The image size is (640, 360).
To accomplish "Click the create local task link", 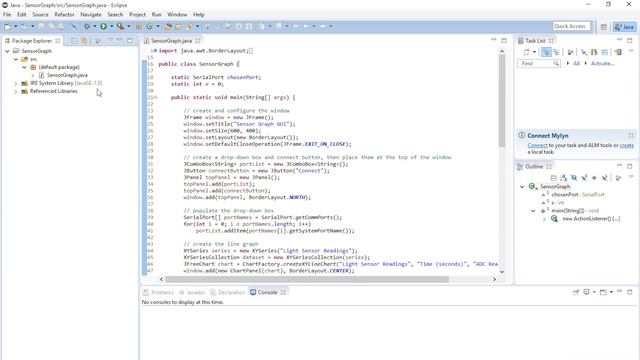I will (x=627, y=145).
